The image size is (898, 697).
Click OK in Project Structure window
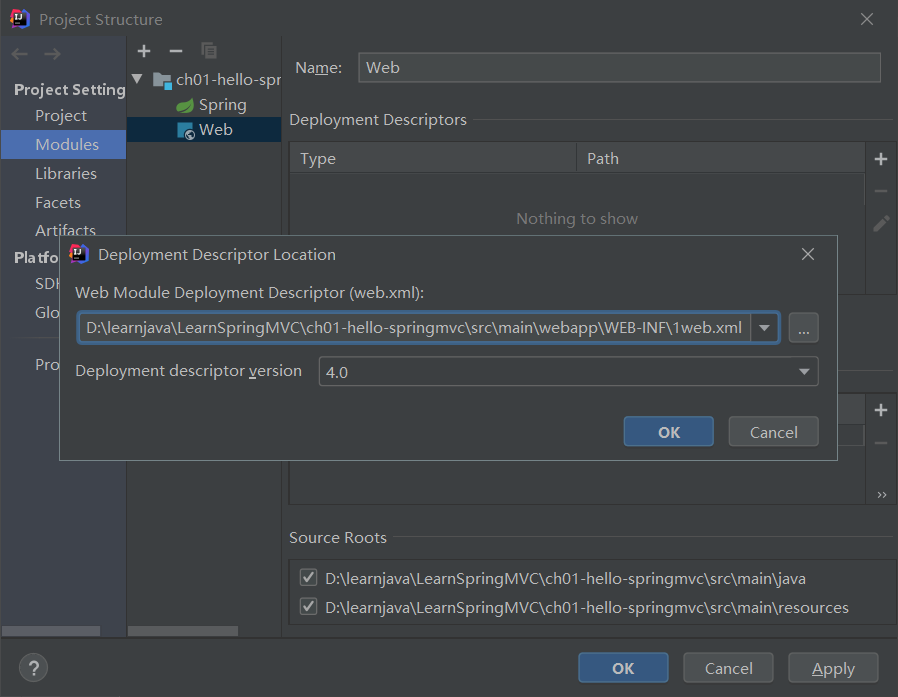point(623,668)
